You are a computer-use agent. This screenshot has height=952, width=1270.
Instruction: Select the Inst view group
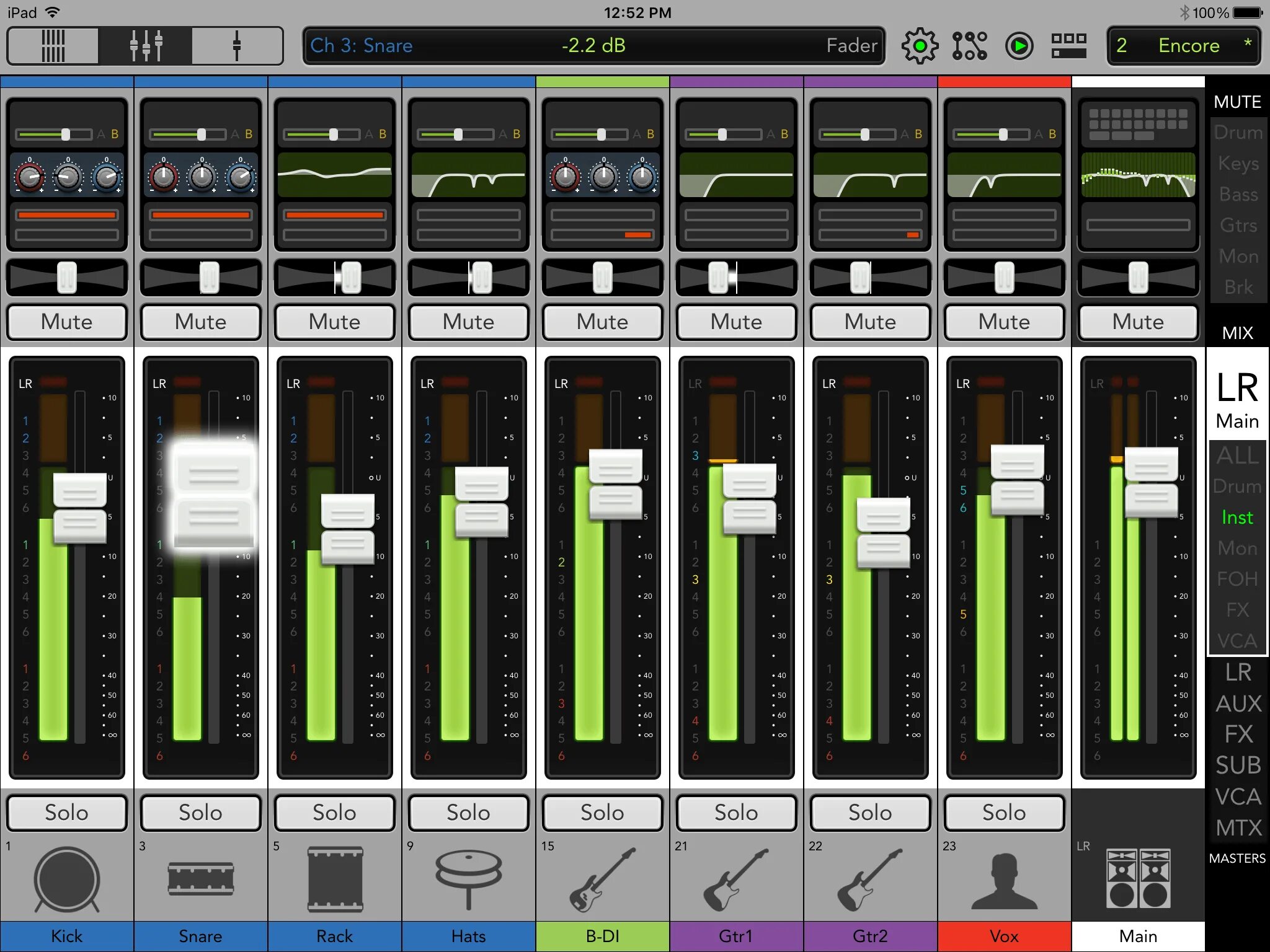point(1237,518)
